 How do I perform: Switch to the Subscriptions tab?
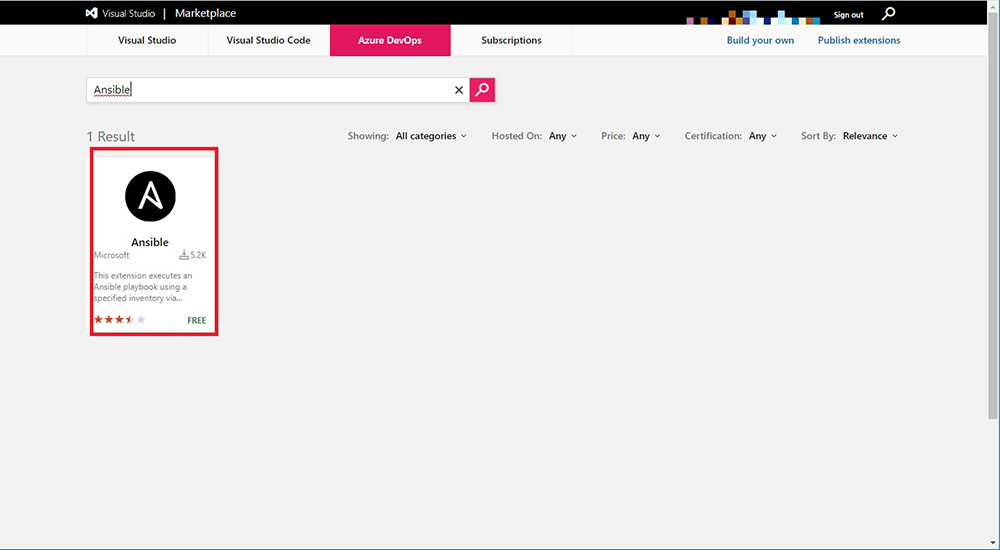[511, 40]
